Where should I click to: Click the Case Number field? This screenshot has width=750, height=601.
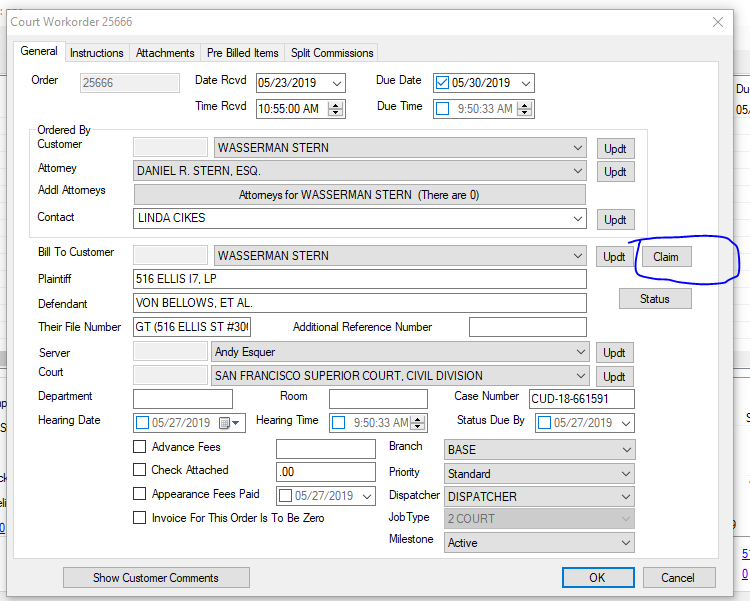582,399
